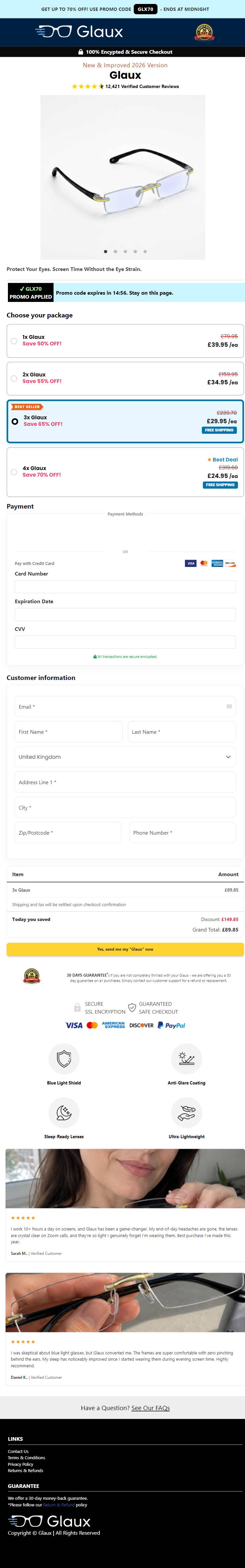Focus the Email field
Image resolution: width=245 pixels, height=1568 pixels.
click(x=125, y=707)
